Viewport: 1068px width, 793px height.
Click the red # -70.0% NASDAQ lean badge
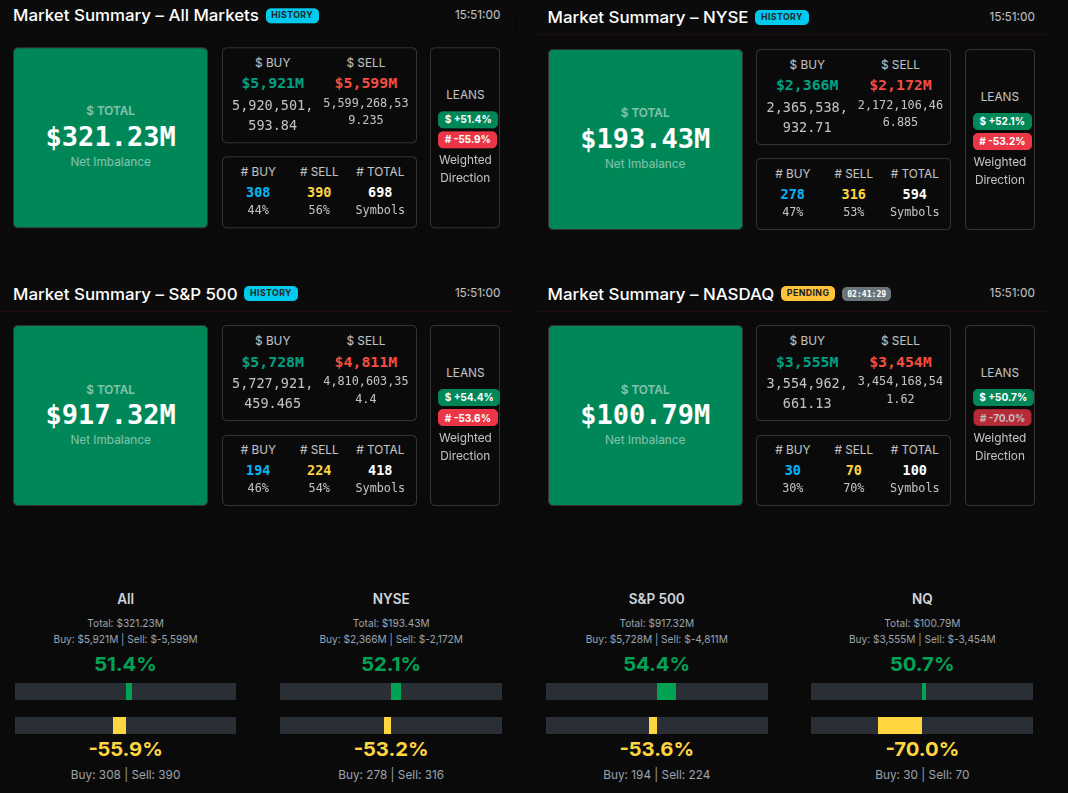click(x=1000, y=417)
